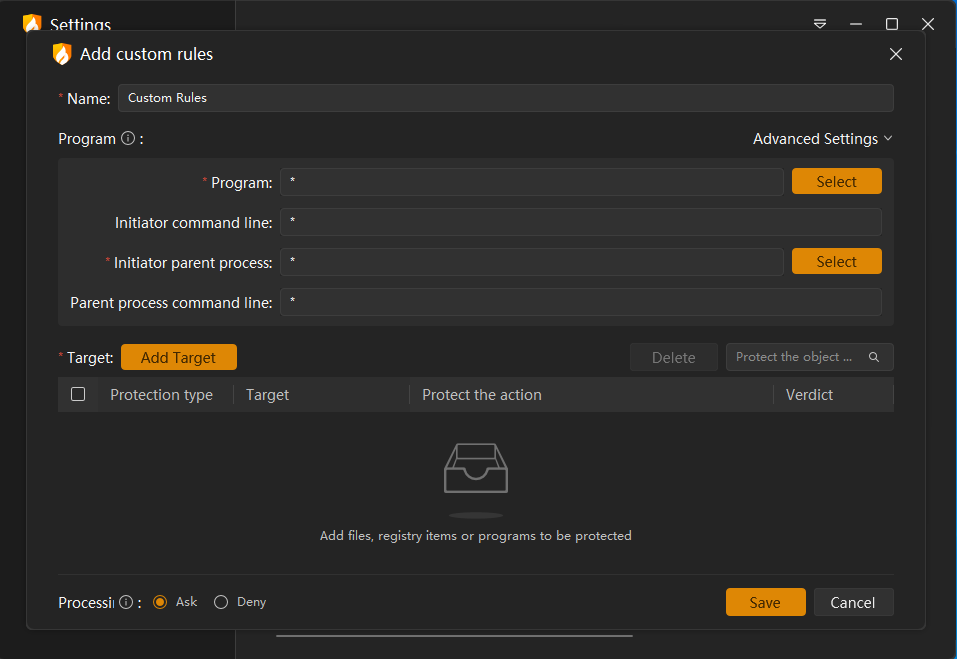Click into the Name text field

click(505, 98)
